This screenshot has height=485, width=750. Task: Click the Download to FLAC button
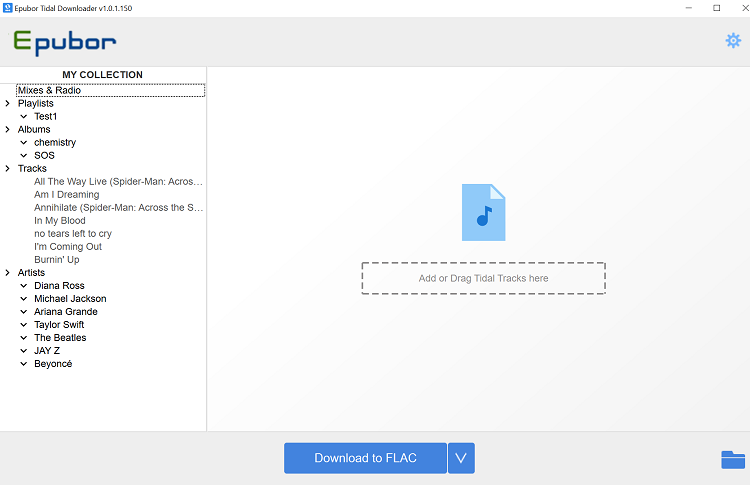pos(365,458)
